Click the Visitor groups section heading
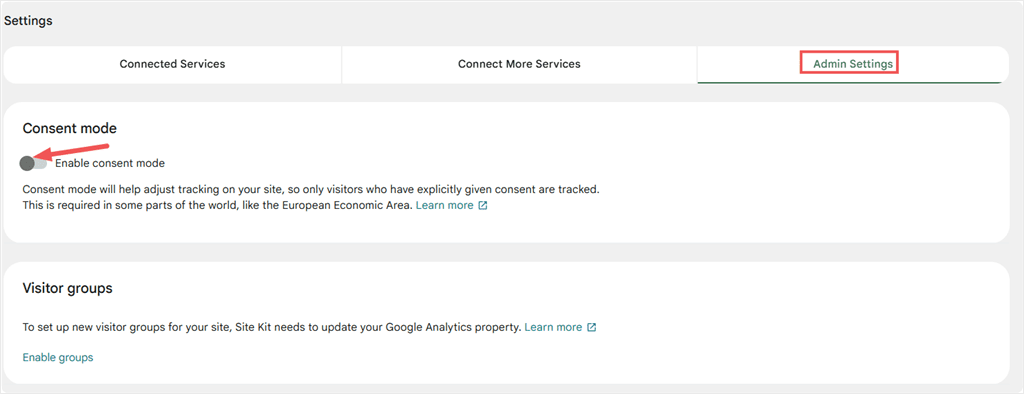The width and height of the screenshot is (1024, 394). pyautogui.click(x=67, y=288)
